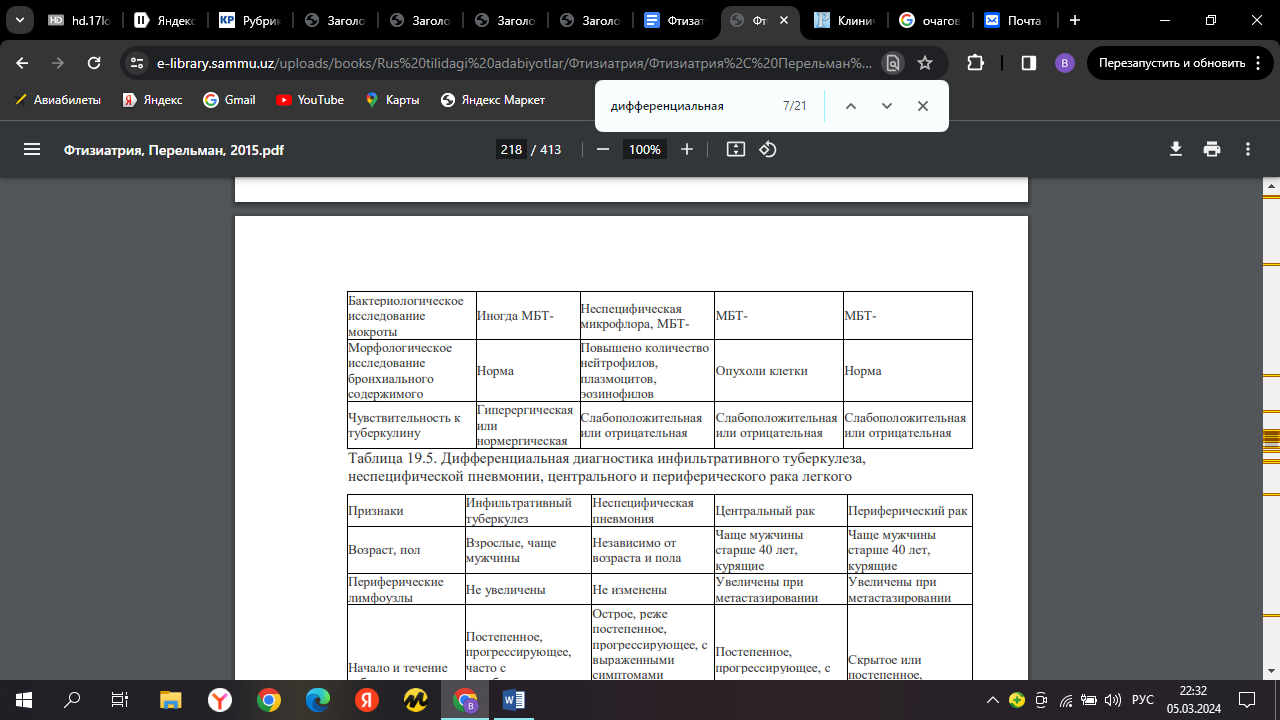Open the YouTube bookmark
This screenshot has height=720, width=1280.
pyautogui.click(x=310, y=100)
